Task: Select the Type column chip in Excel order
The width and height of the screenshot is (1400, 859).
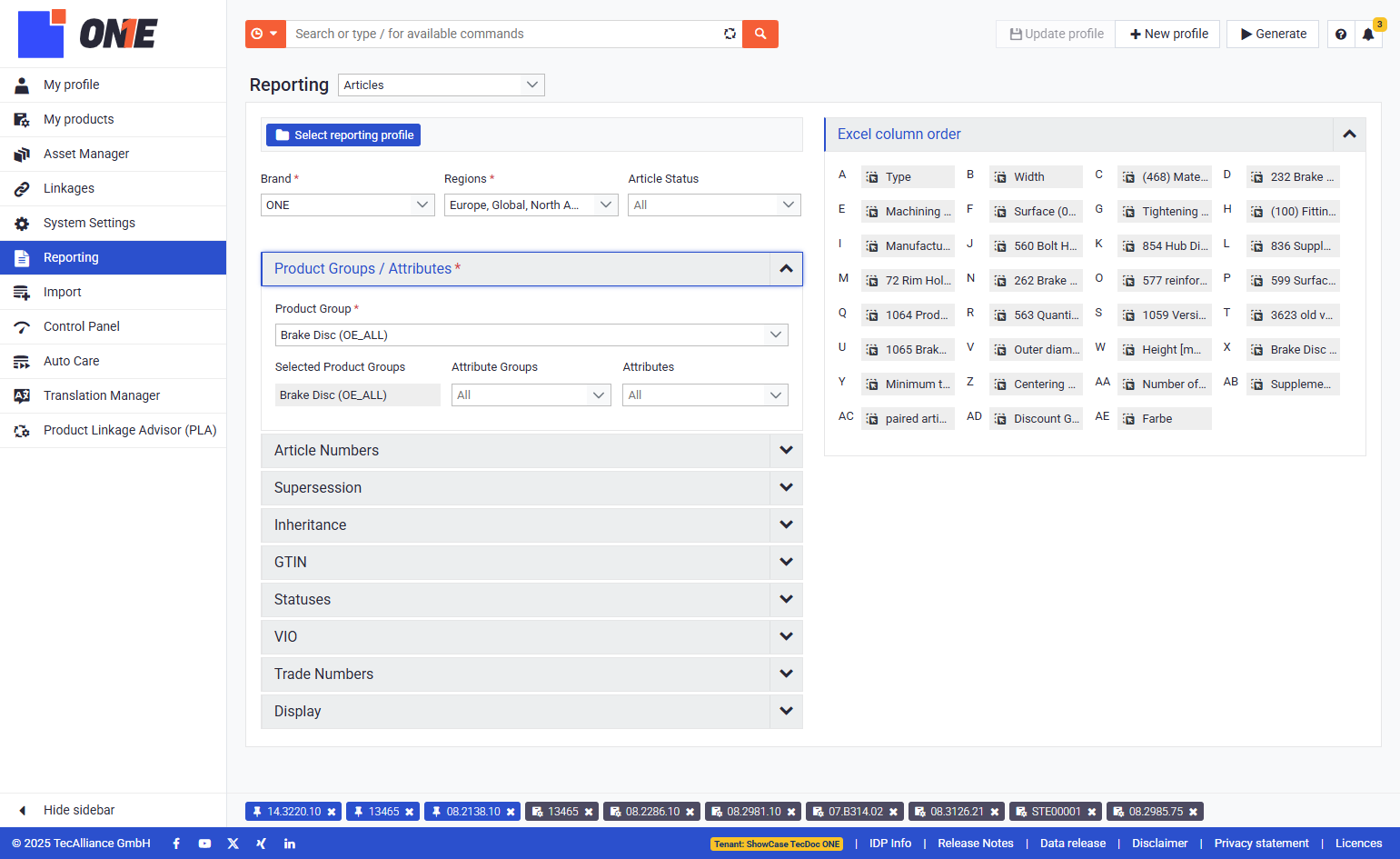Action: click(x=908, y=177)
